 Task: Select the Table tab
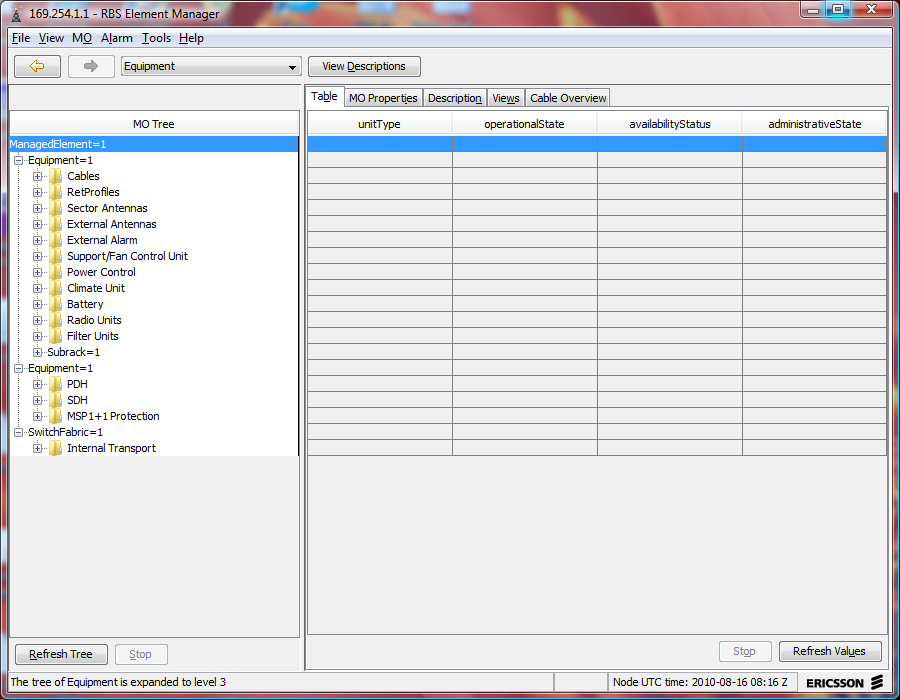click(324, 96)
